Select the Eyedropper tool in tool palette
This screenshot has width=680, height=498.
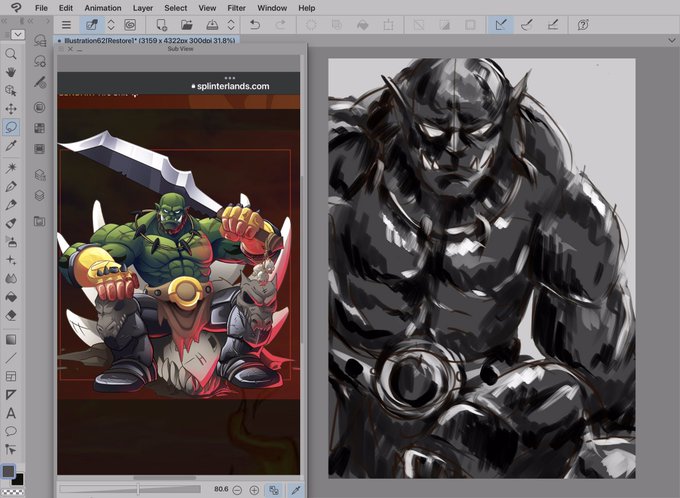[11, 146]
